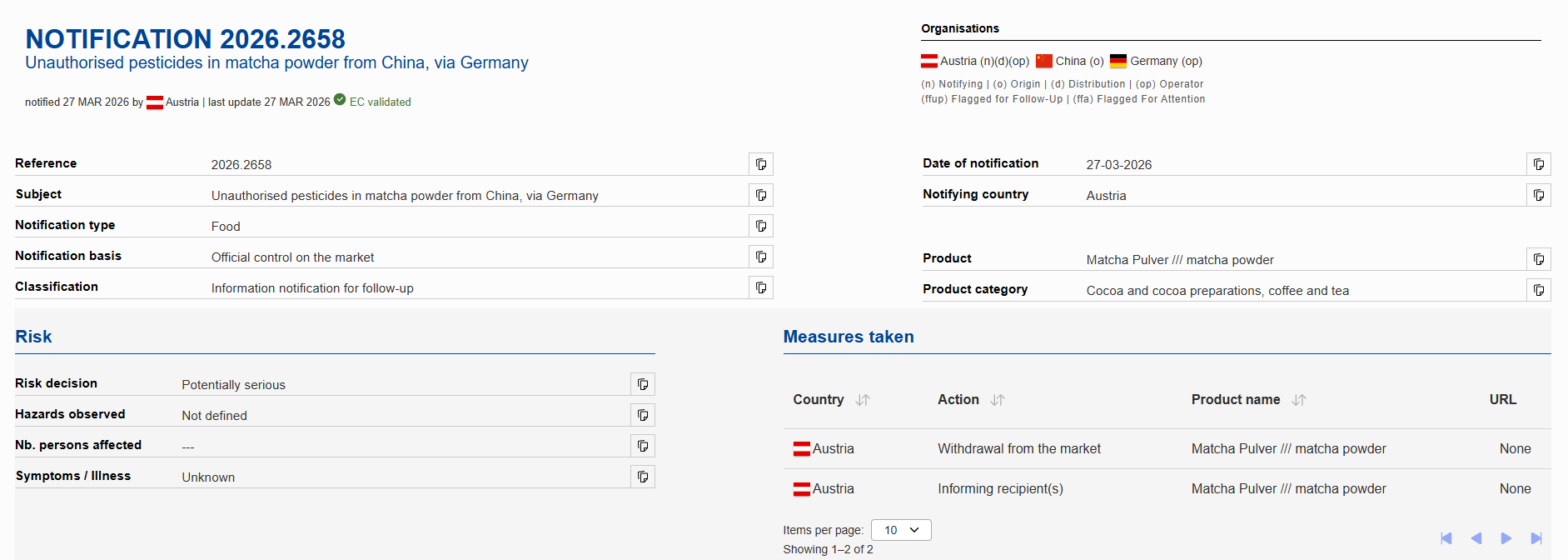The height and width of the screenshot is (560, 1568).
Task: Go to the previous page of measures
Action: 1476,538
